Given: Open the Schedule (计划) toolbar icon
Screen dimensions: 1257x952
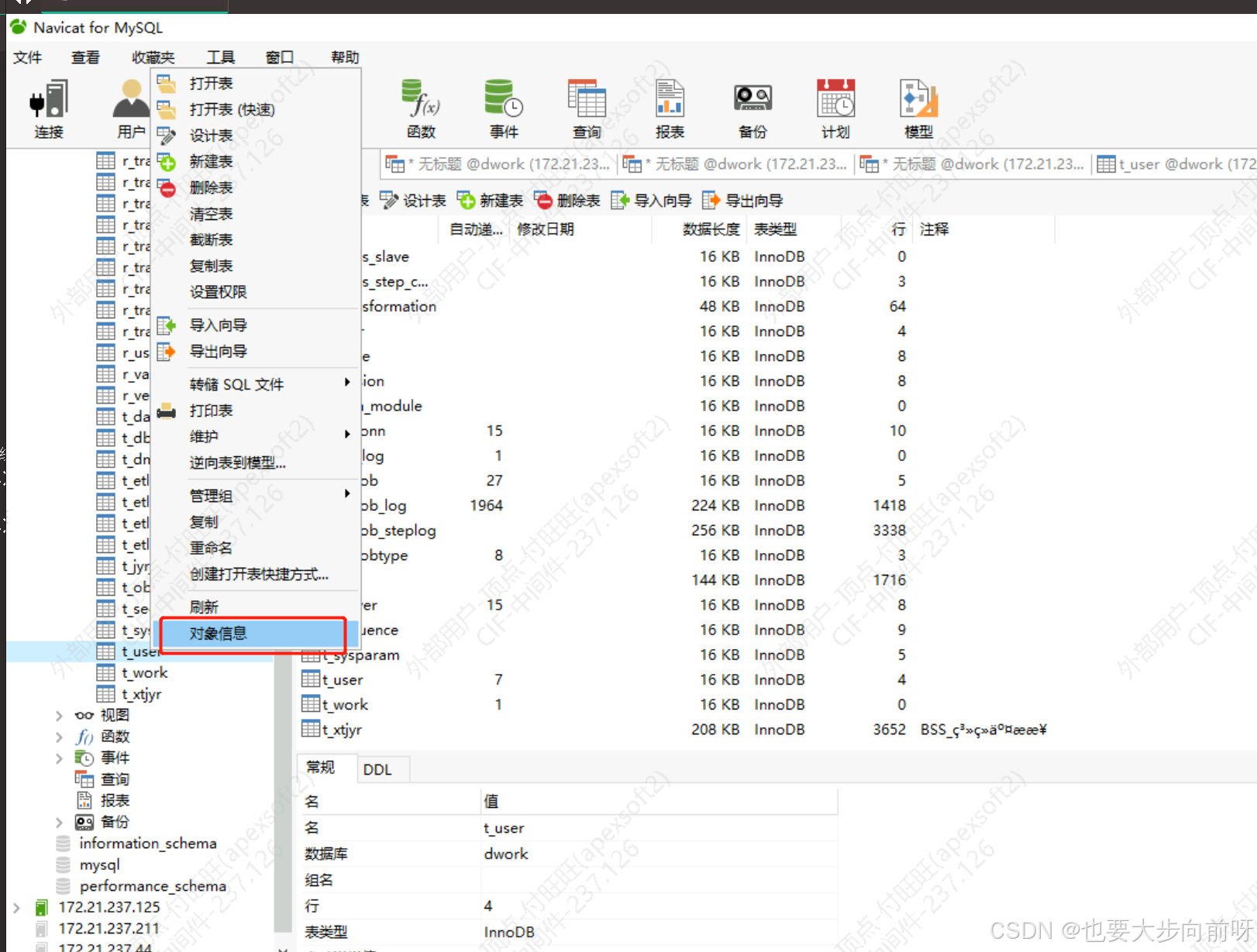Looking at the screenshot, I should pyautogui.click(x=835, y=108).
